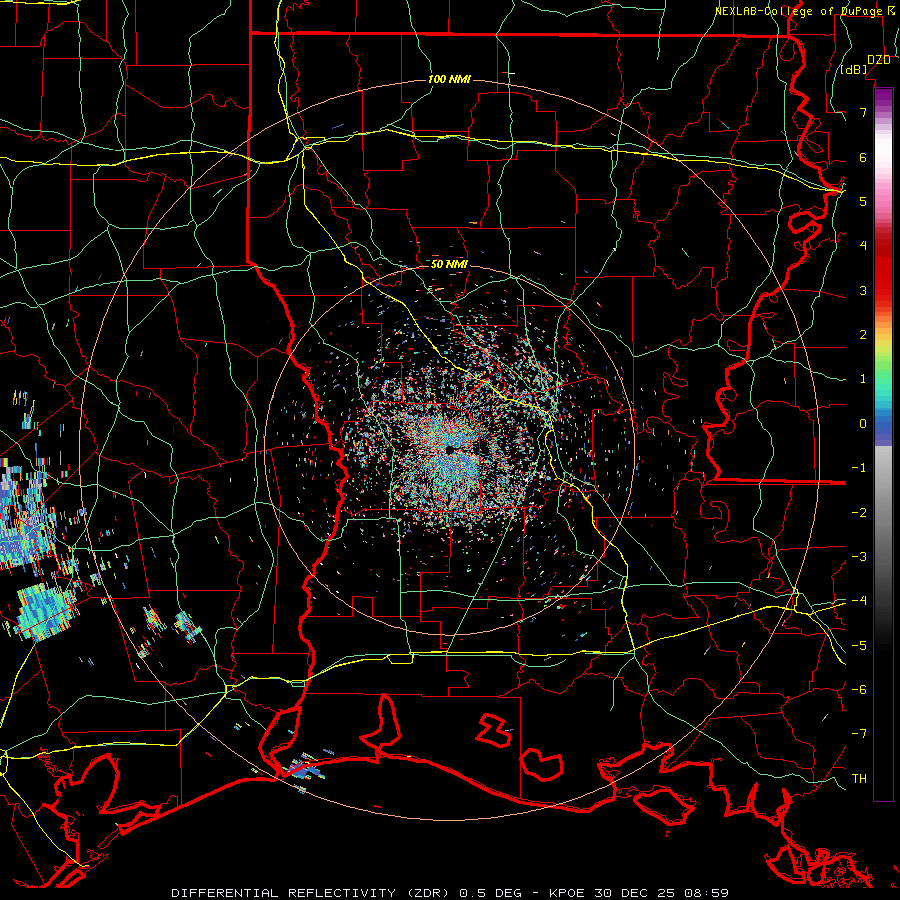The image size is (900, 900).
Task: Click the red section of the color bar
Action: point(883,270)
